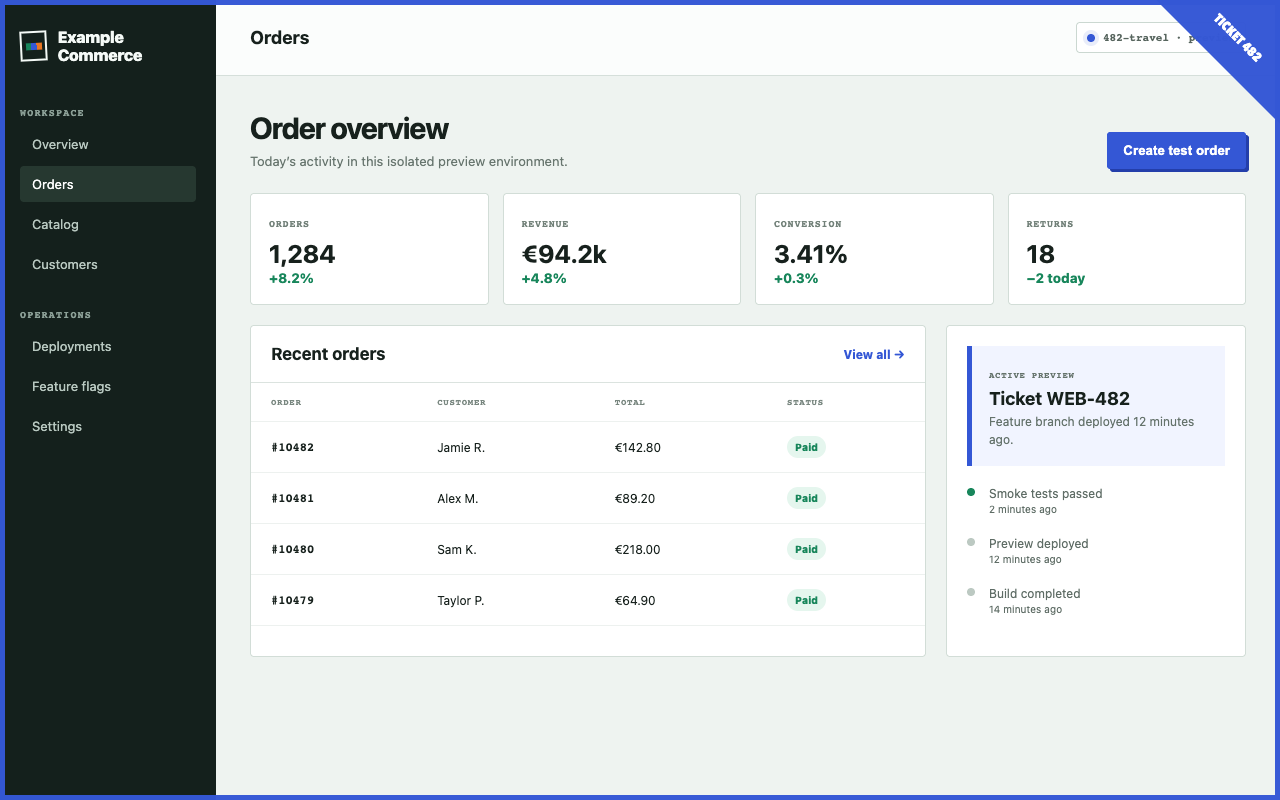Open Feature flags in the sidebar
1280x800 pixels.
(x=108, y=386)
